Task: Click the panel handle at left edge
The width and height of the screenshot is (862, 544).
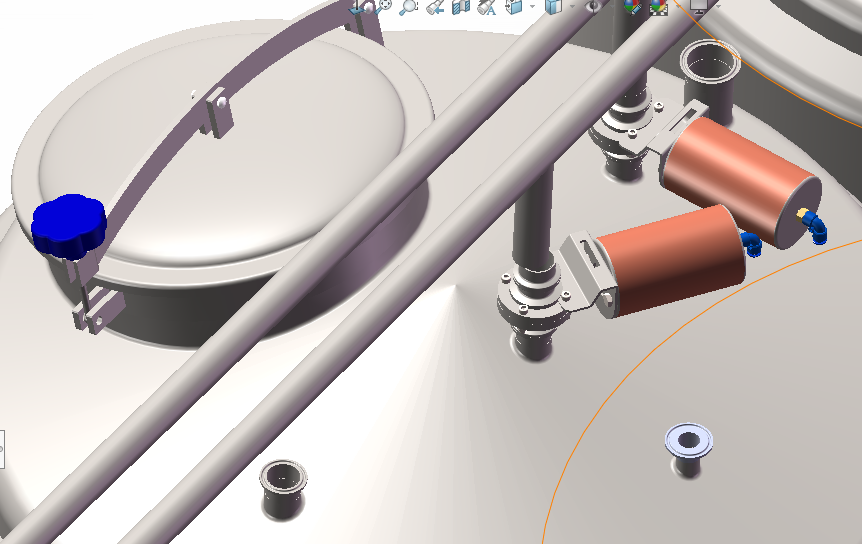Action: coord(2,449)
